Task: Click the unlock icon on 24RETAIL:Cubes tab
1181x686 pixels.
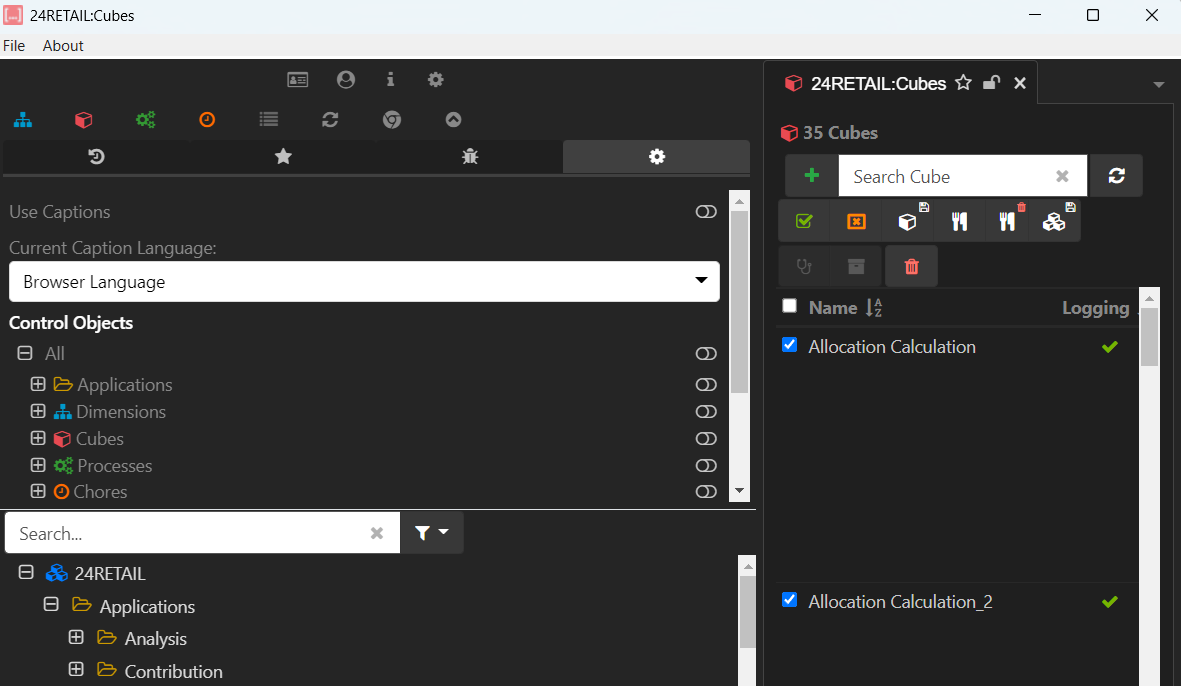Action: [x=991, y=83]
